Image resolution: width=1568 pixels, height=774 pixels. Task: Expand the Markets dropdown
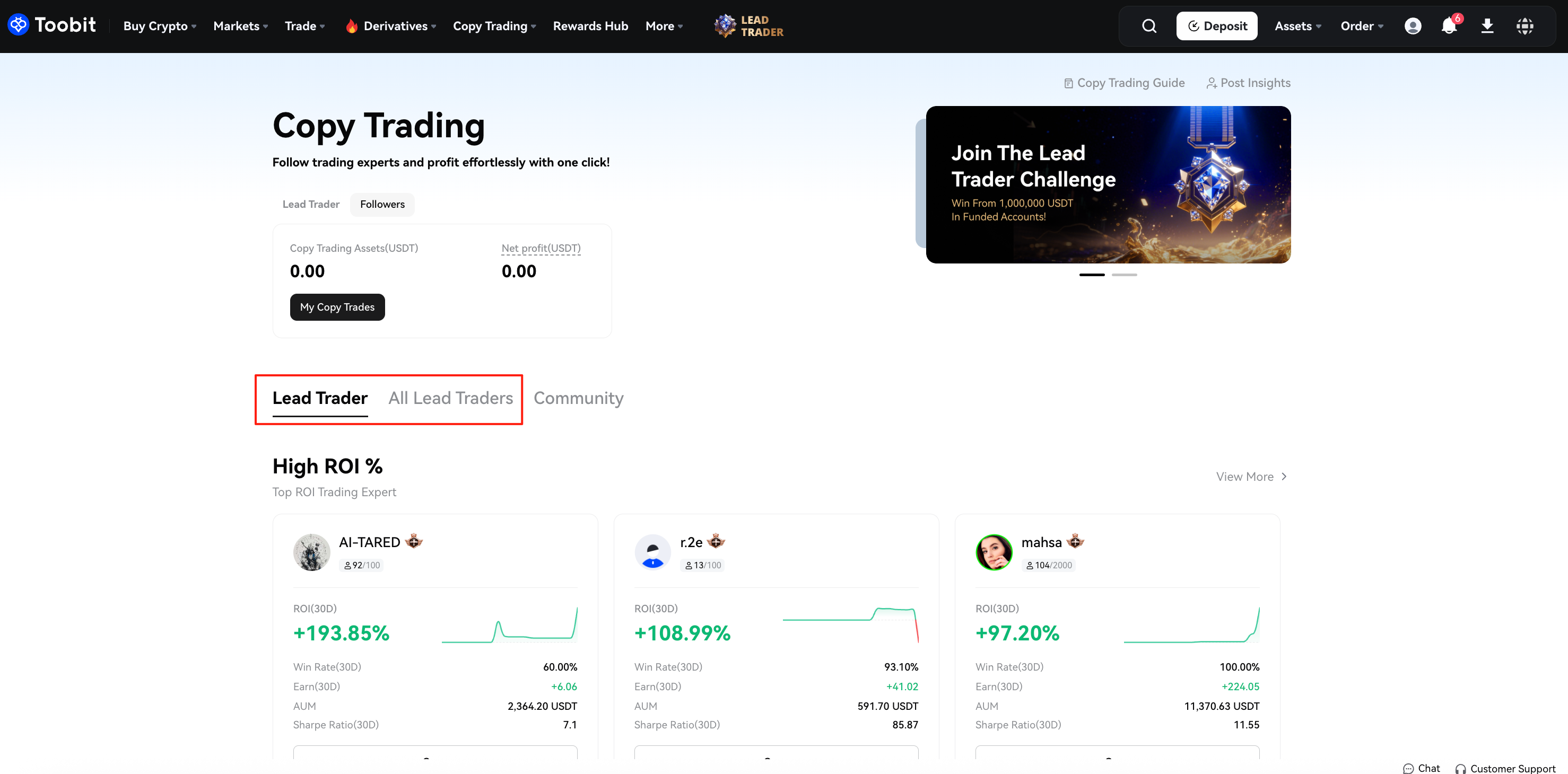[240, 25]
